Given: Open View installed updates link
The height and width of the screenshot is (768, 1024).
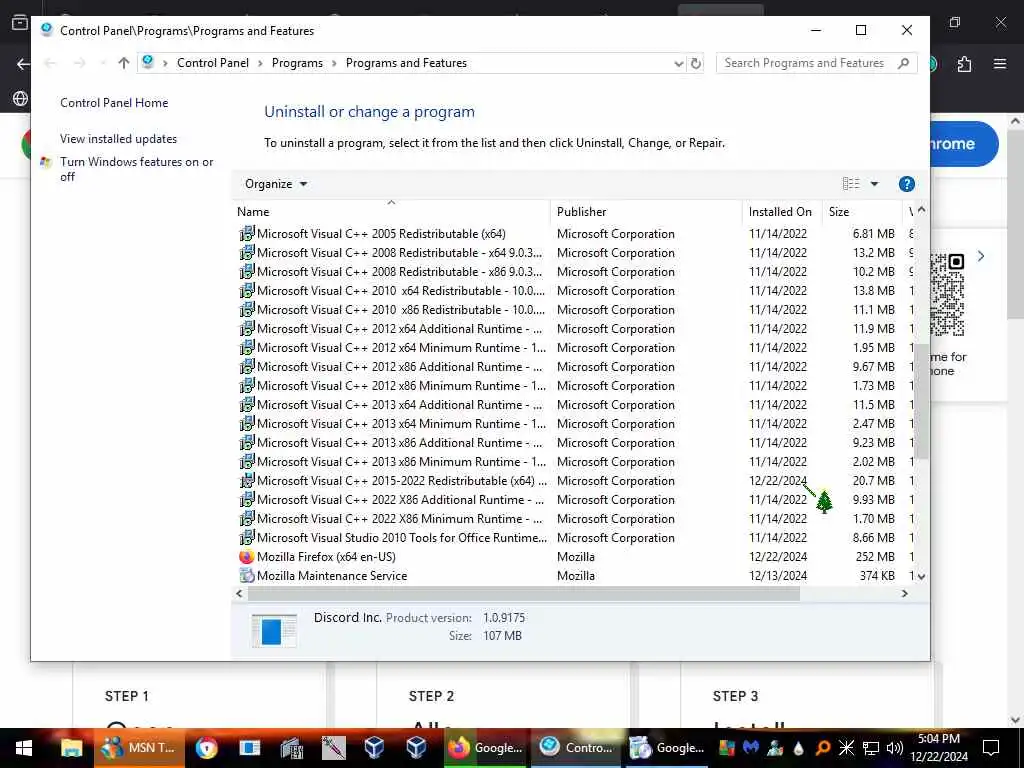Looking at the screenshot, I should tap(118, 138).
